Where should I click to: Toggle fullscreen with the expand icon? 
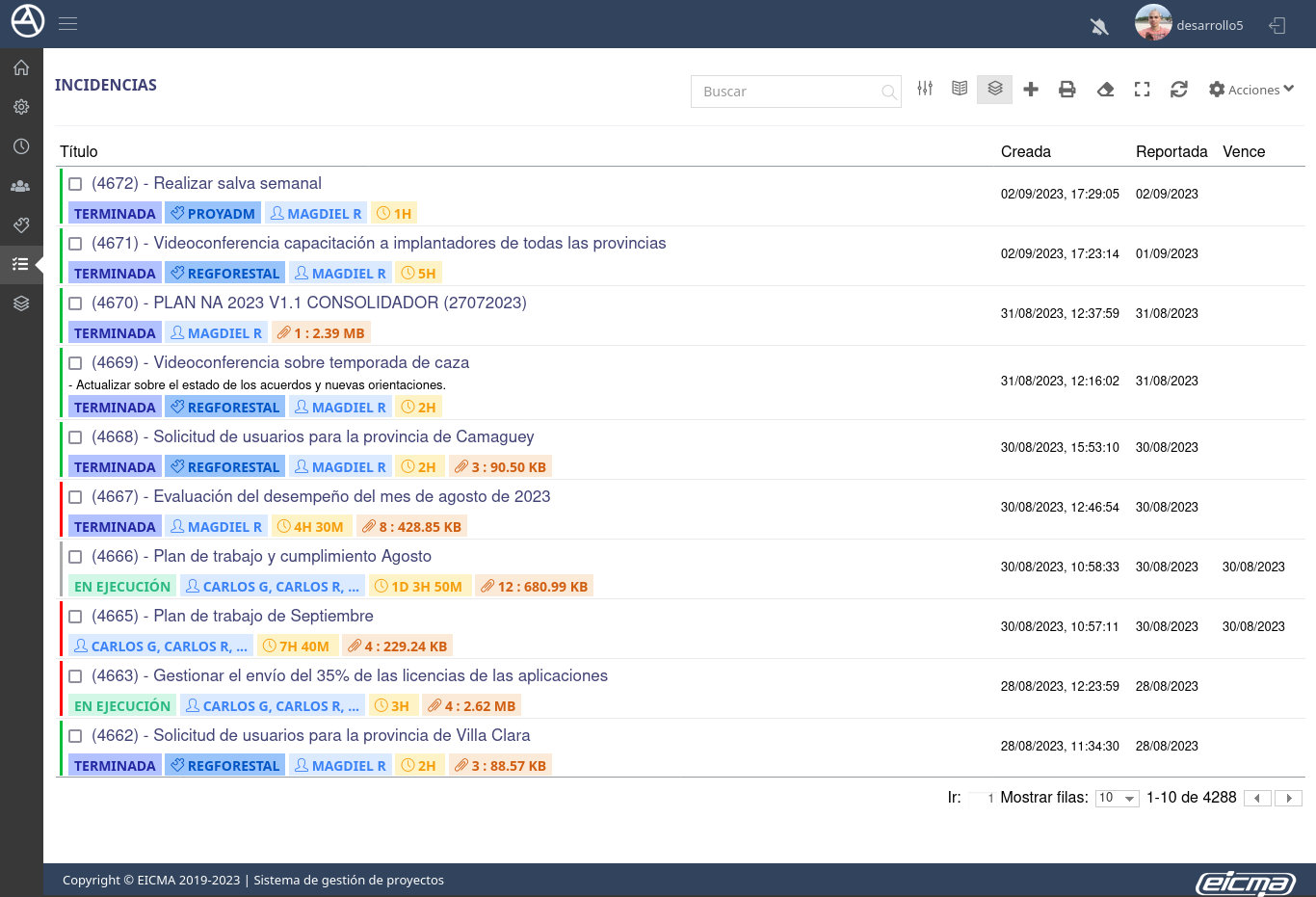1142,90
